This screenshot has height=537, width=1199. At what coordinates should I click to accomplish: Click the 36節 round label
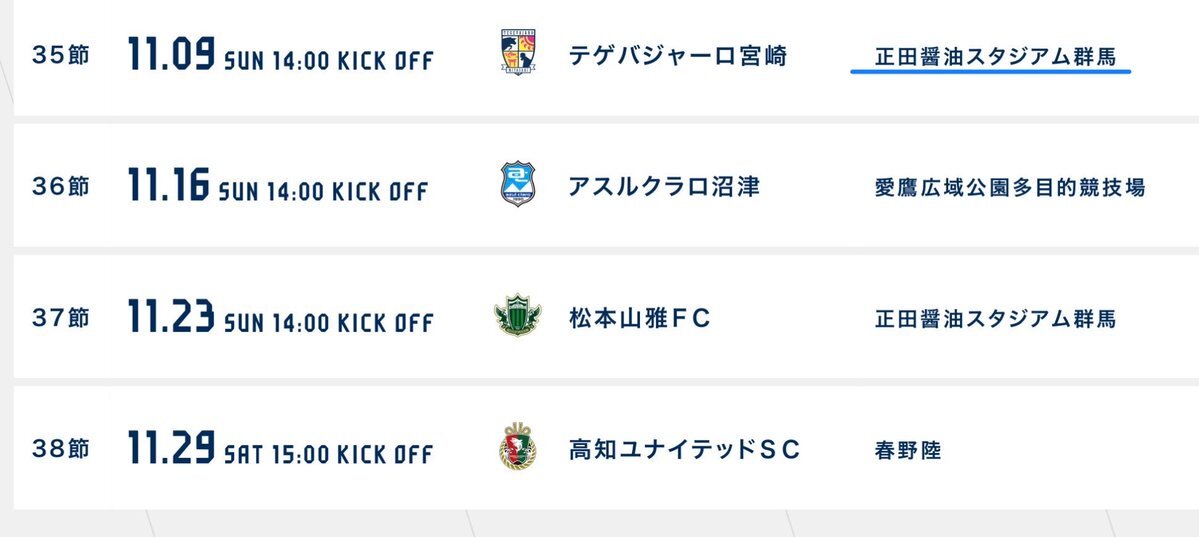tap(60, 187)
